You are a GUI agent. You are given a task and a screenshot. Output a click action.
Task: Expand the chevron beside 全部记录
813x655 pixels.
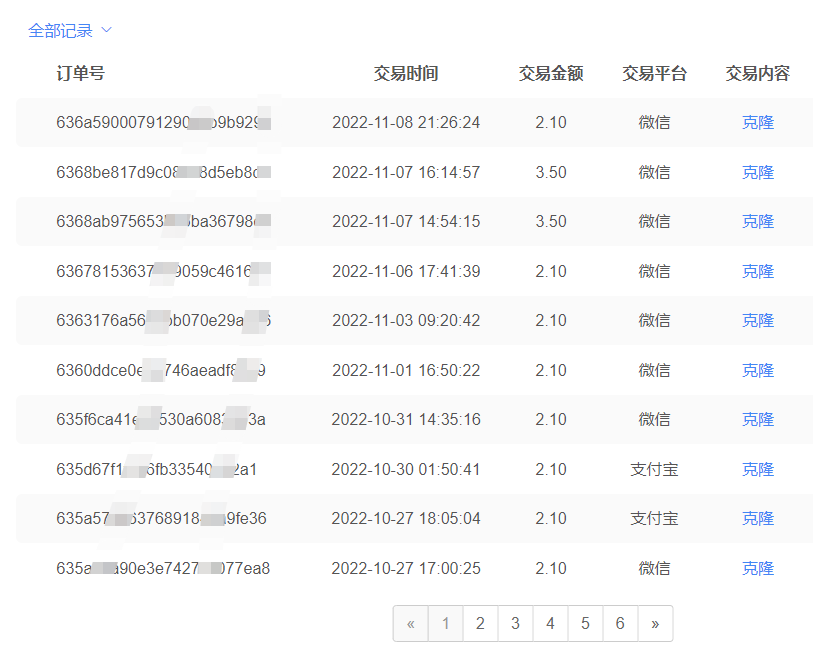tap(108, 30)
